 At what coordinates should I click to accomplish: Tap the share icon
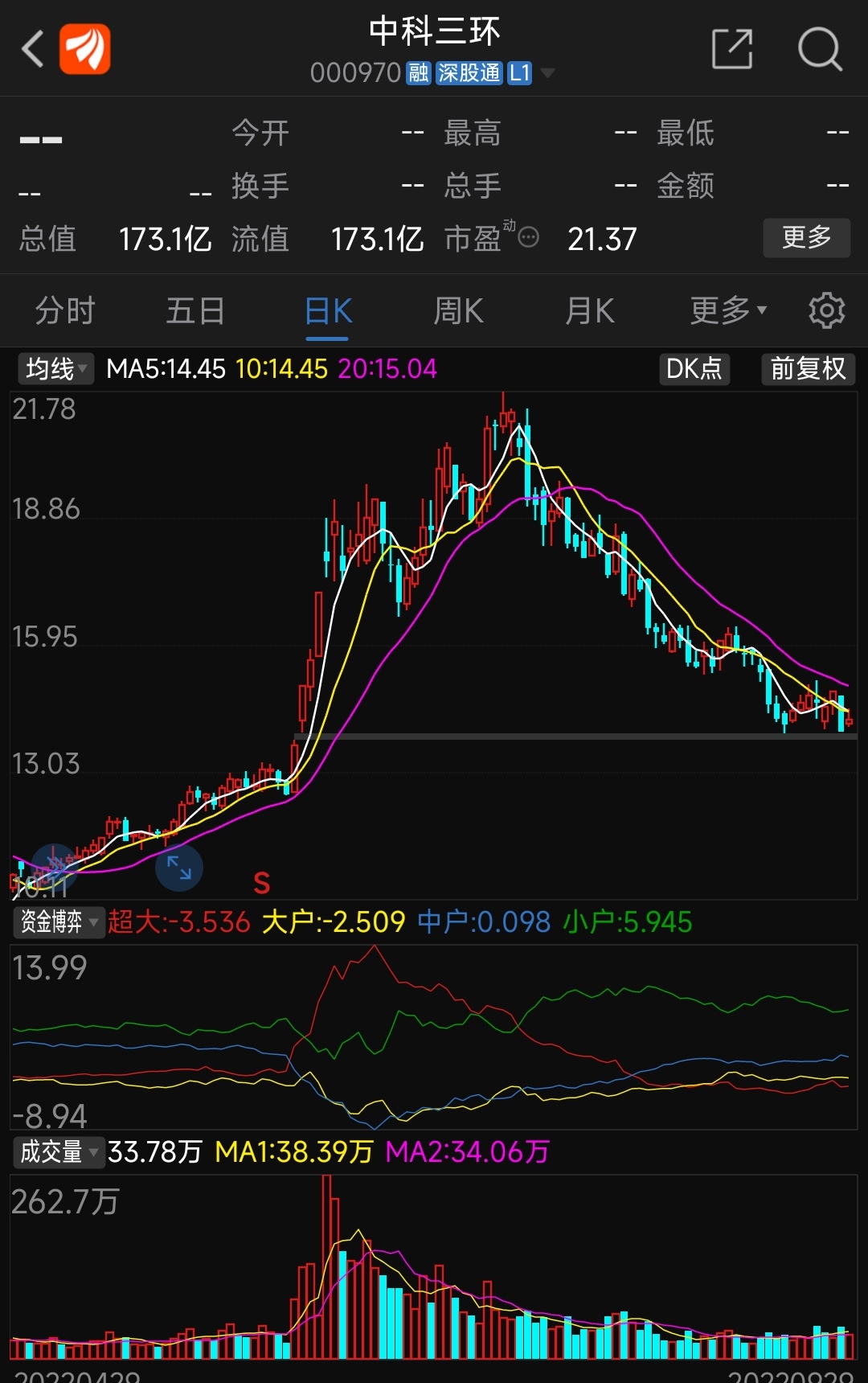(732, 49)
